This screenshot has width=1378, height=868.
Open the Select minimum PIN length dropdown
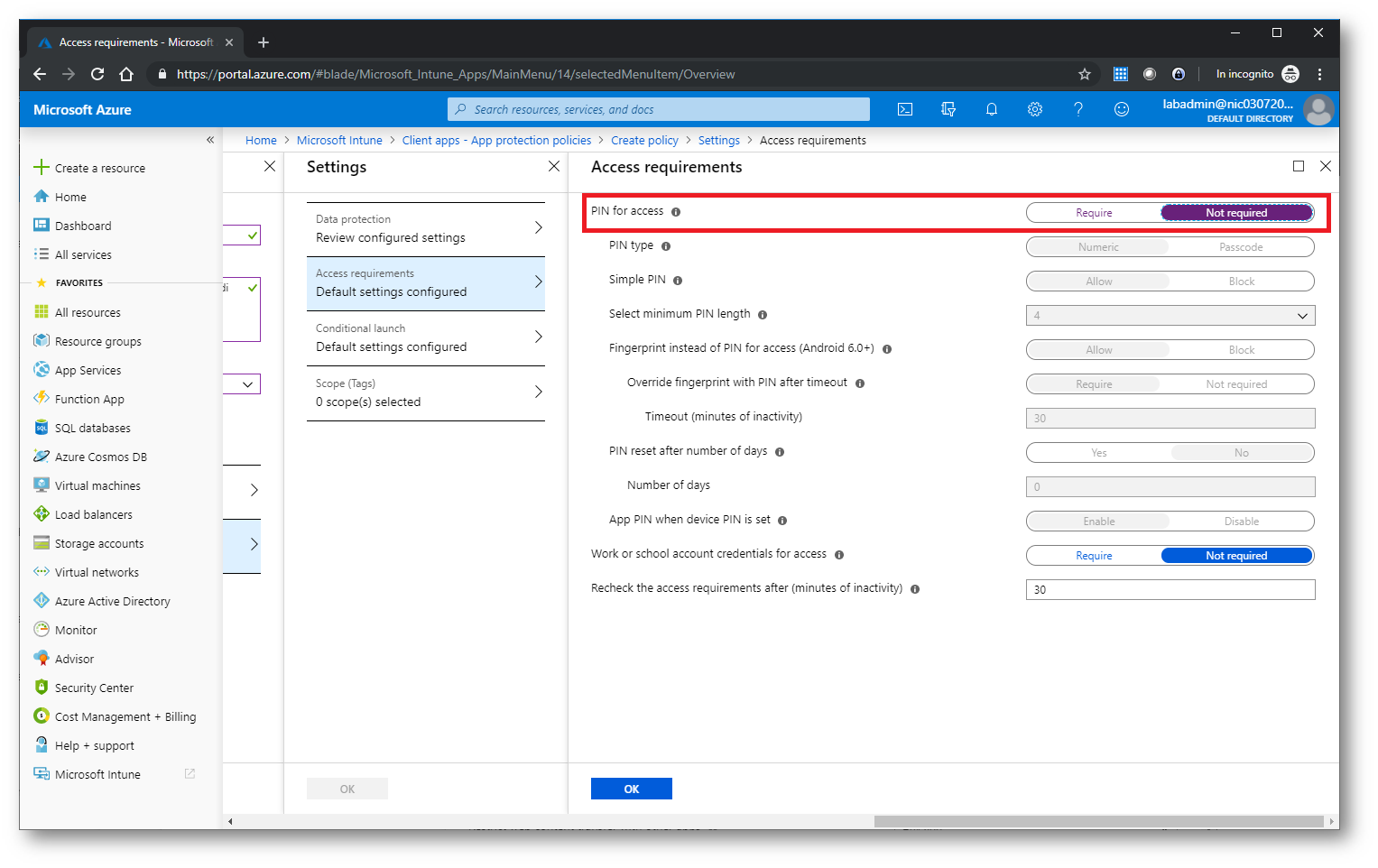point(1170,316)
